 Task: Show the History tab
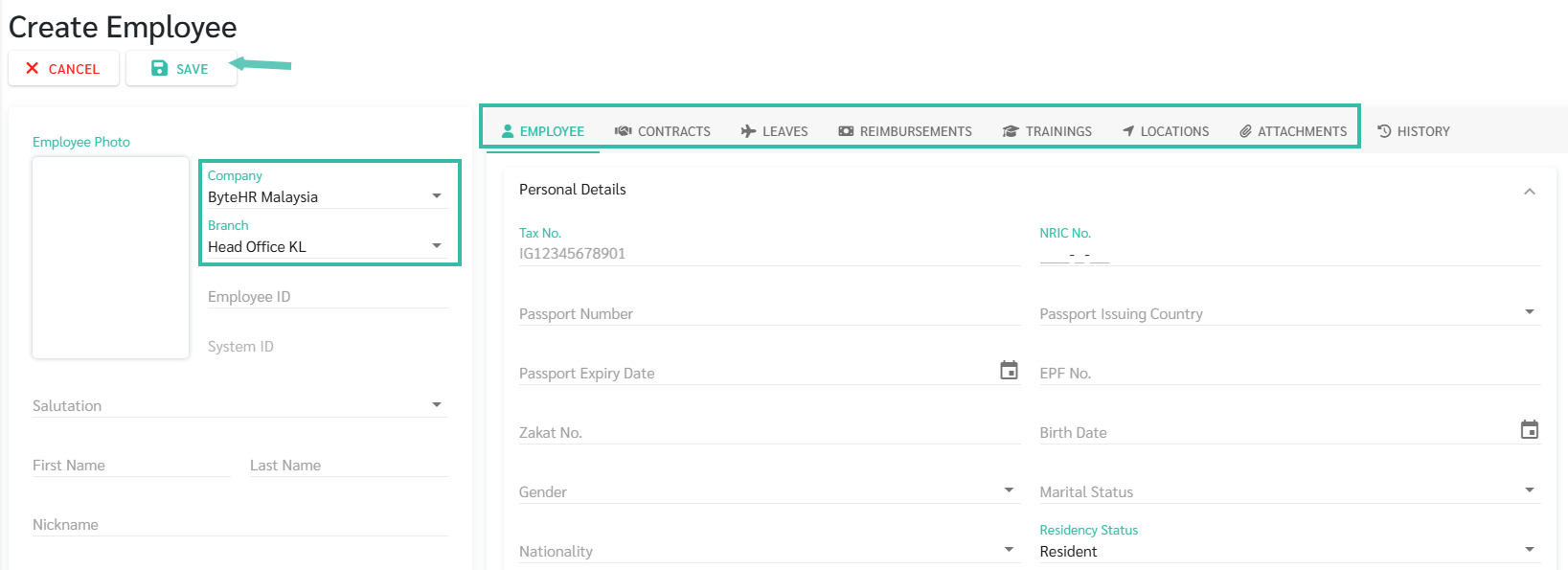coord(1414,131)
